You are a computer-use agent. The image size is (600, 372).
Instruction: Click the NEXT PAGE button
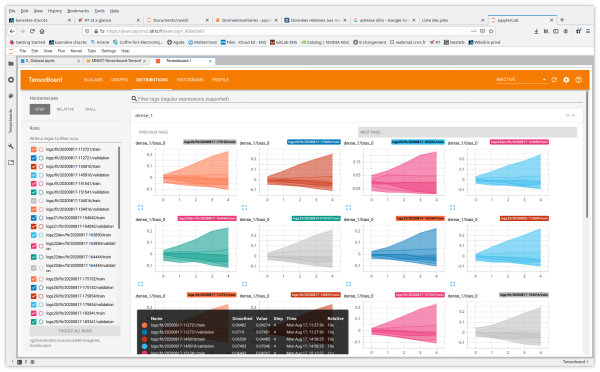(x=467, y=132)
